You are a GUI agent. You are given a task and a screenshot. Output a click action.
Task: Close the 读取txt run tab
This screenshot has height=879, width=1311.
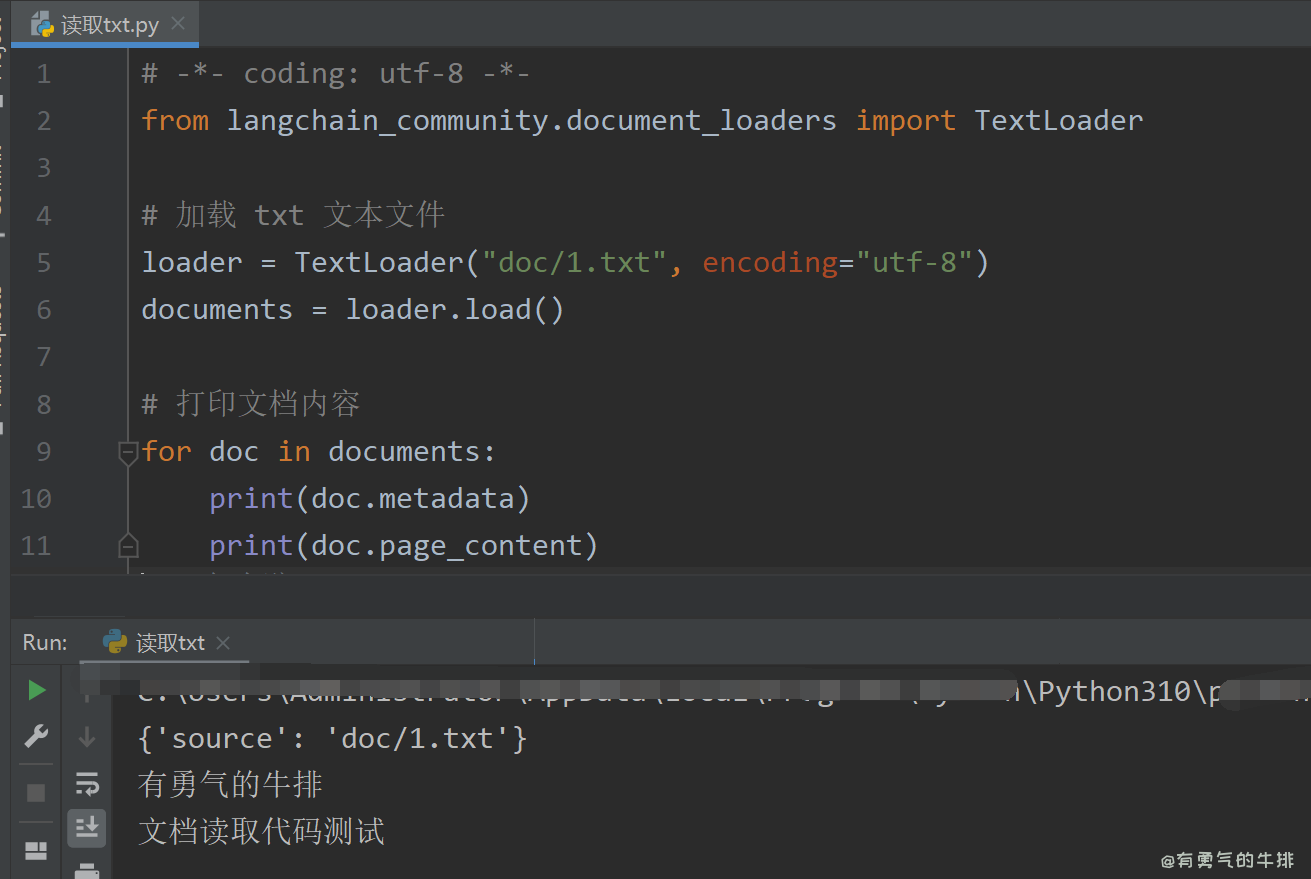point(223,643)
